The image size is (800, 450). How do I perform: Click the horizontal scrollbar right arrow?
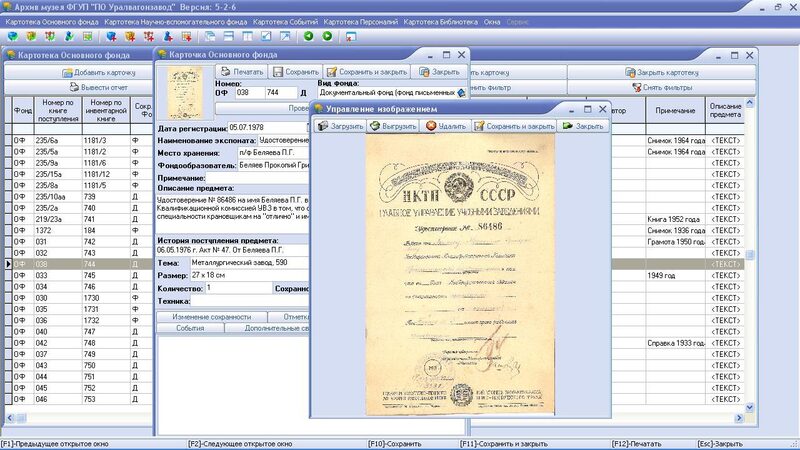739,418
